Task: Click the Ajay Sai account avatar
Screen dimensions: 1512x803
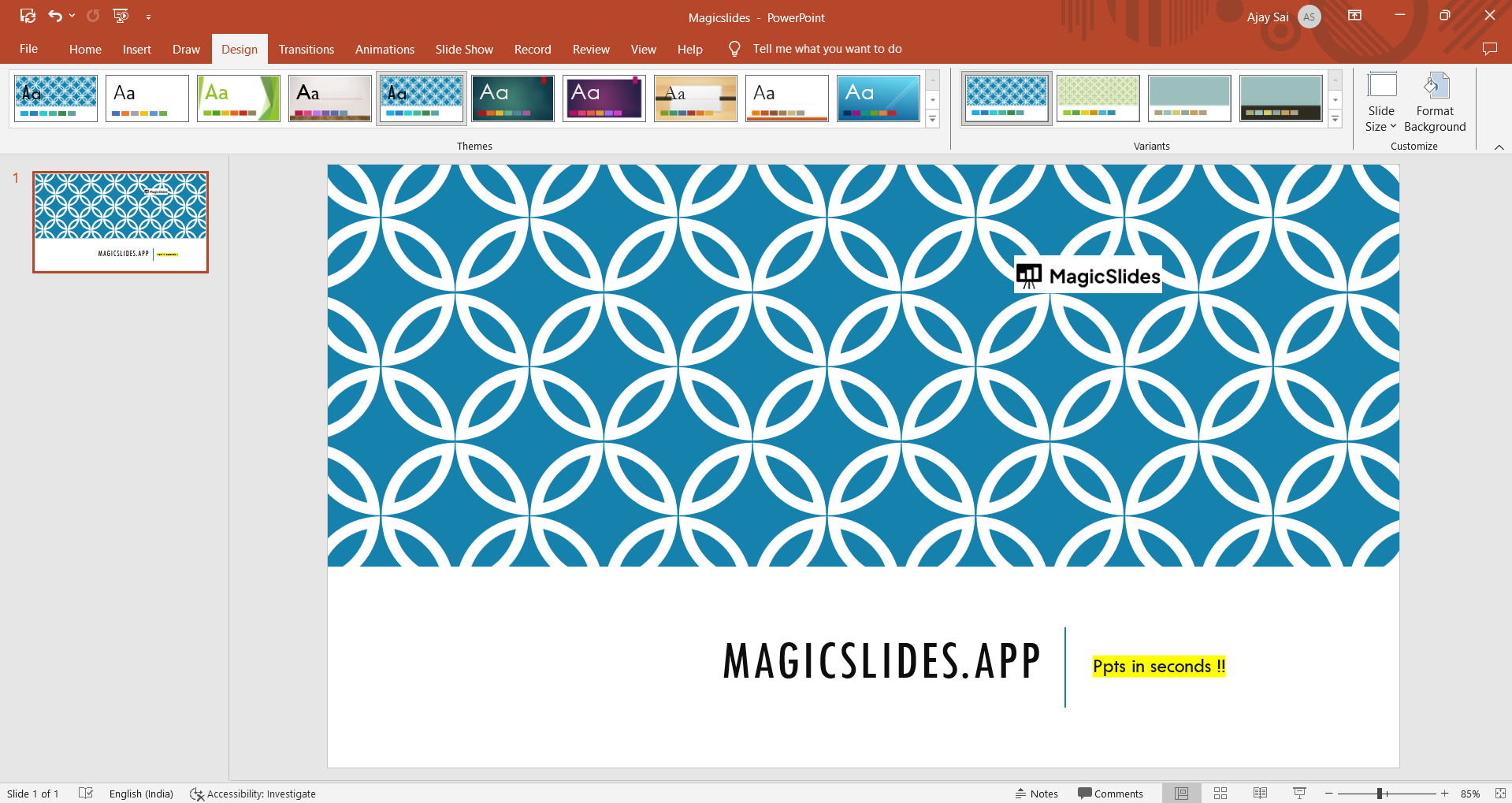Action: [x=1309, y=17]
